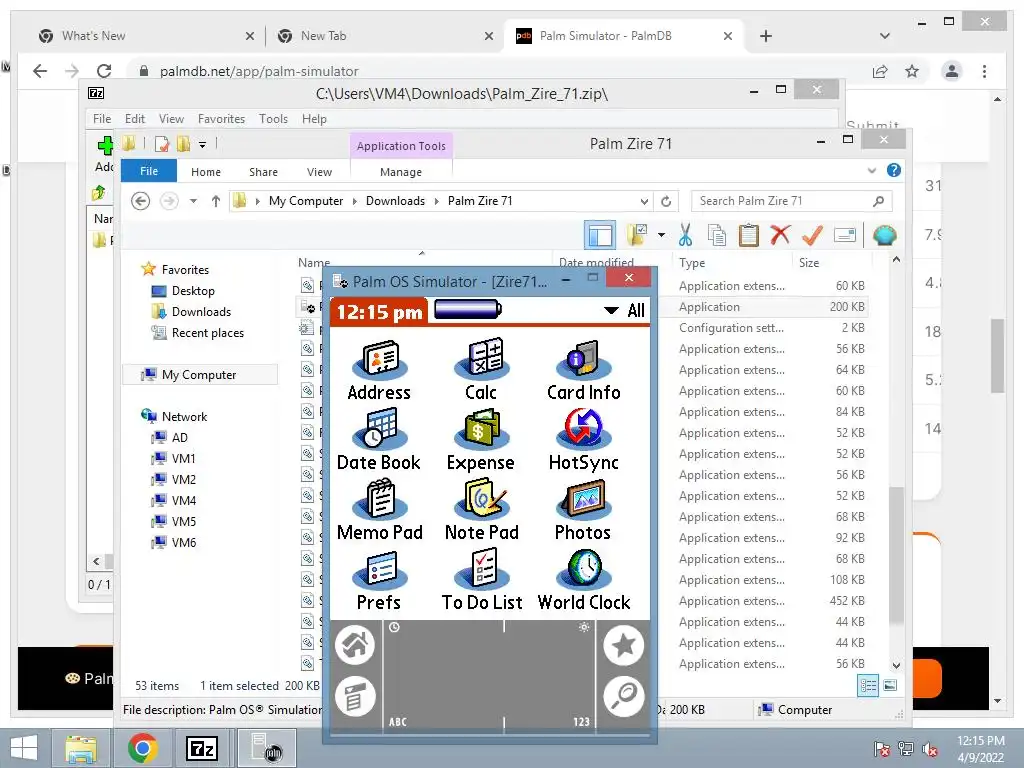Open the Photos app
Image resolution: width=1024 pixels, height=768 pixels.
[x=583, y=509]
